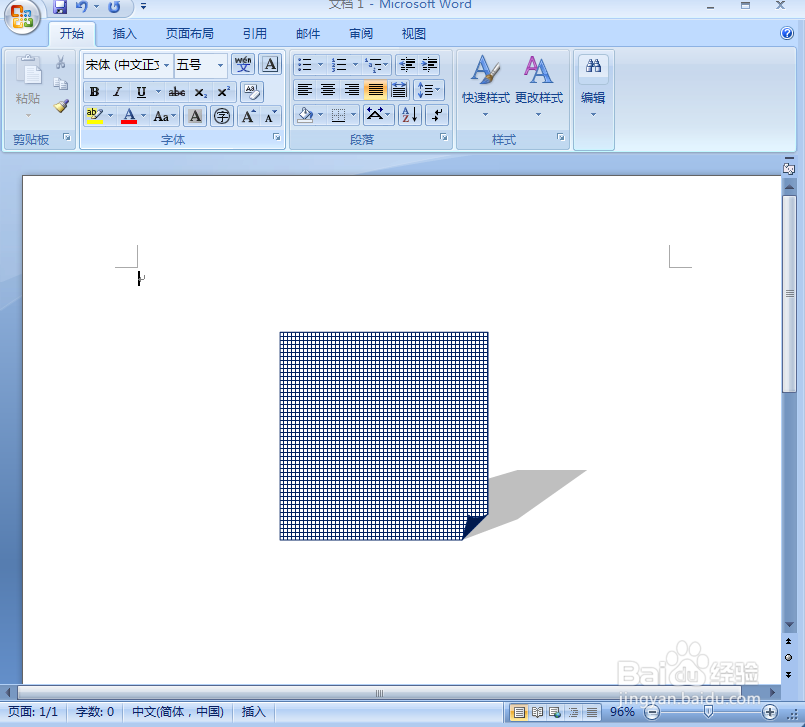Viewport: 805px width, 727px height.
Task: Apply strikethrough formatting
Action: coord(177,92)
